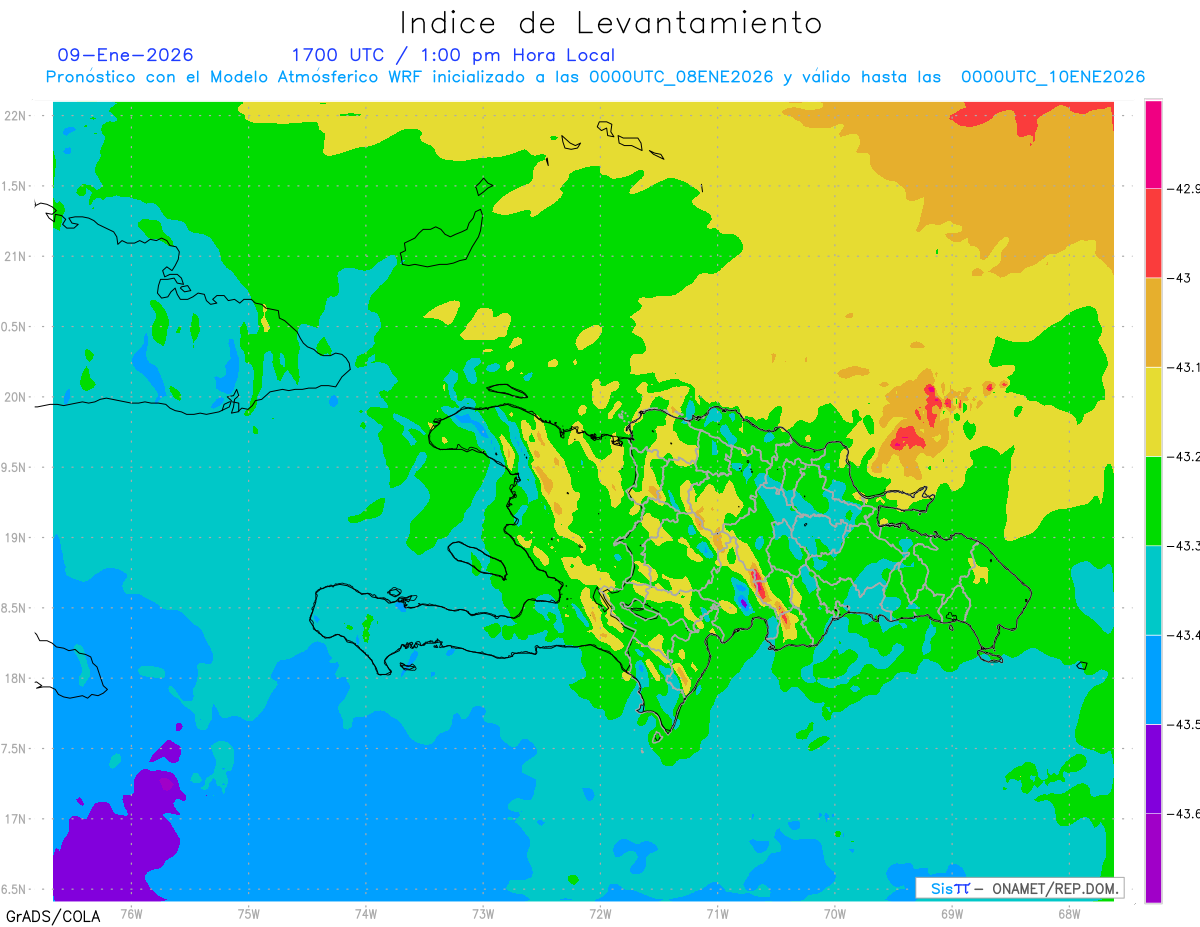Image resolution: width=1200 pixels, height=927 pixels.
Task: Click the teal swatch in the legend bar
Action: click(1153, 590)
